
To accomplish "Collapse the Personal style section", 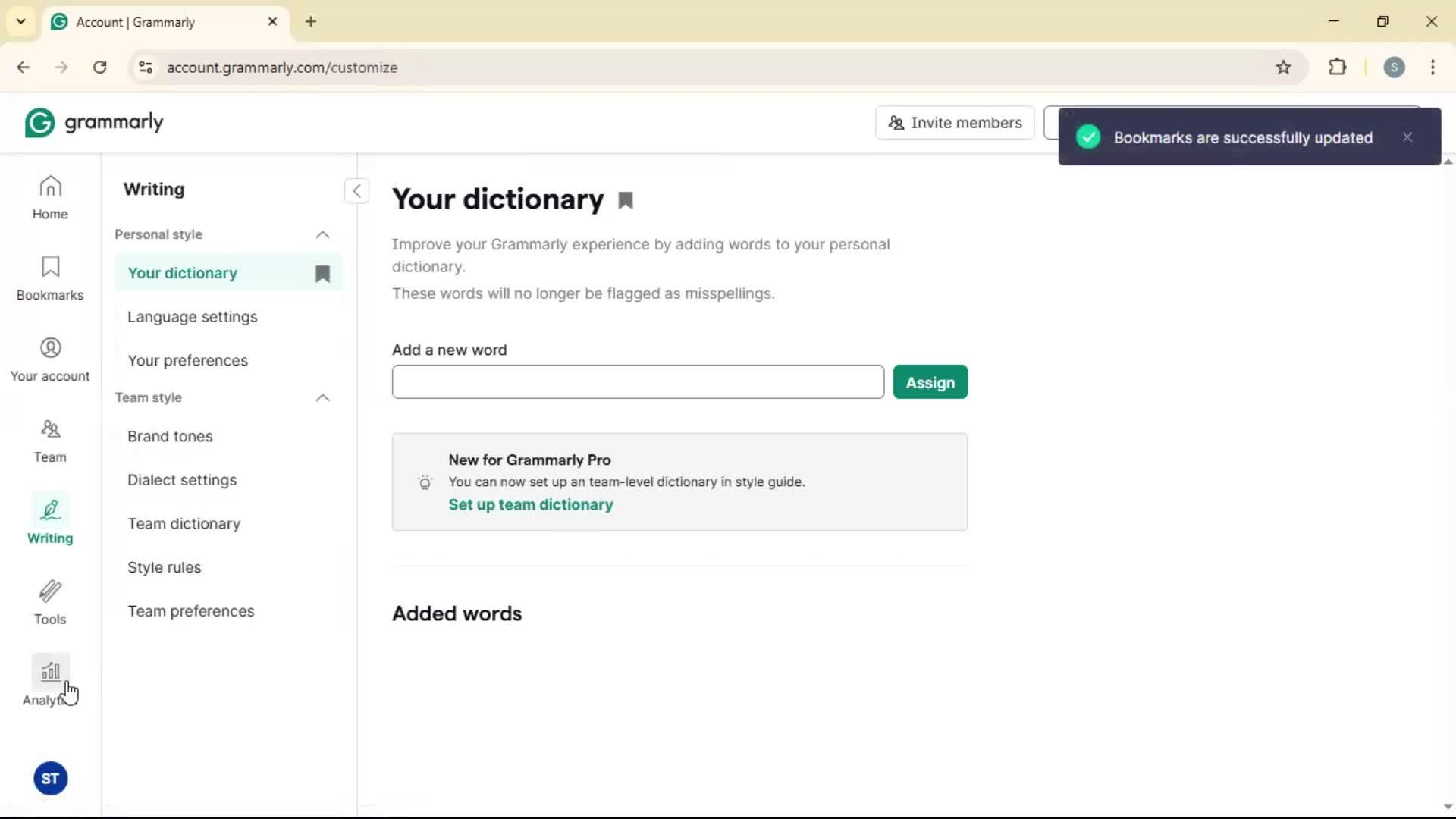I will (322, 234).
